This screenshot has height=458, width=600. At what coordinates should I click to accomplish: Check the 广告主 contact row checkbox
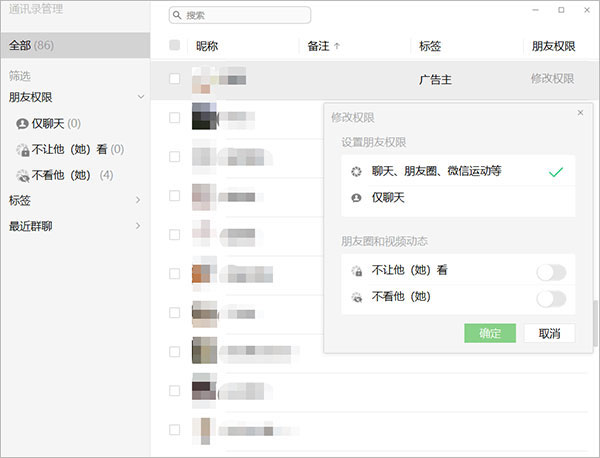click(175, 78)
